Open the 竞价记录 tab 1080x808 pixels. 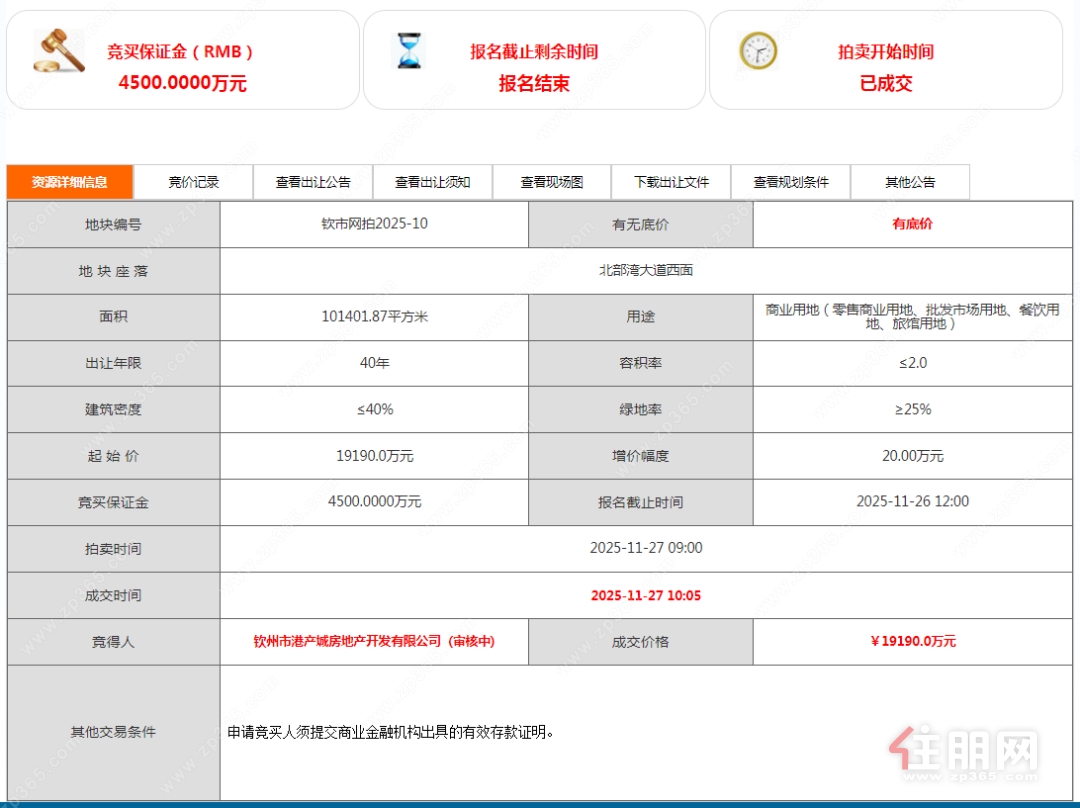coord(193,182)
